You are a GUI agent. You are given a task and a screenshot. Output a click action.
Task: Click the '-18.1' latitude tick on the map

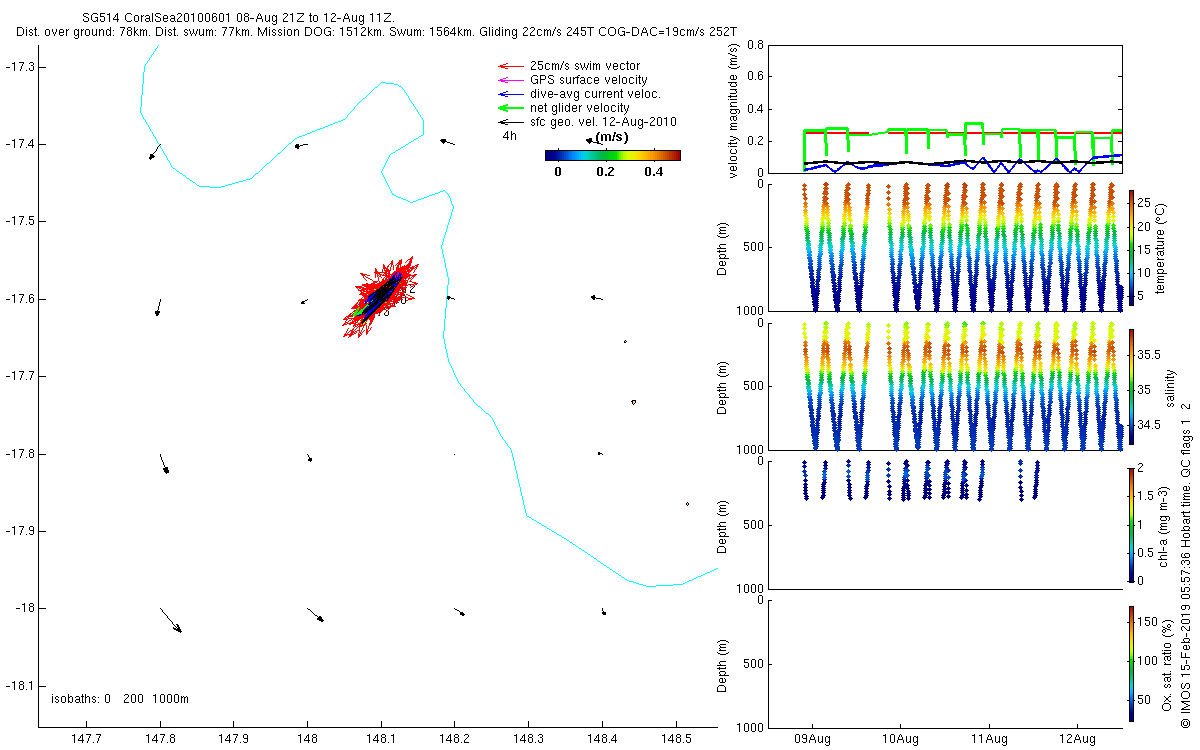tap(20, 685)
